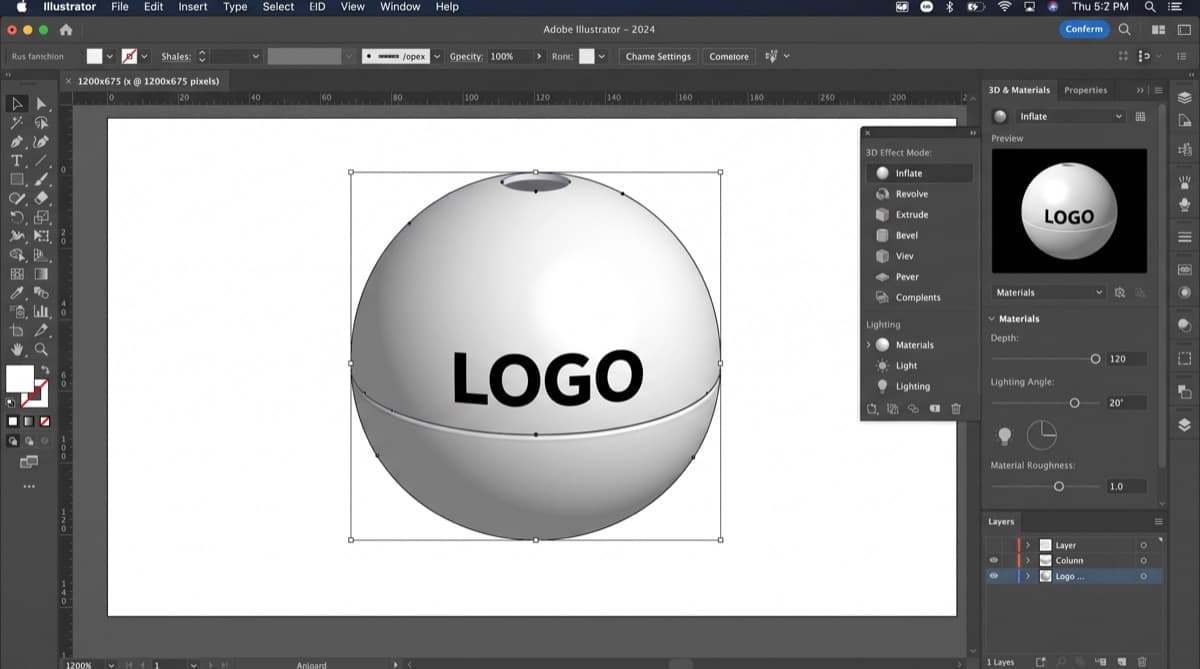
Task: Select the Paintbrush tool
Action: (41, 180)
